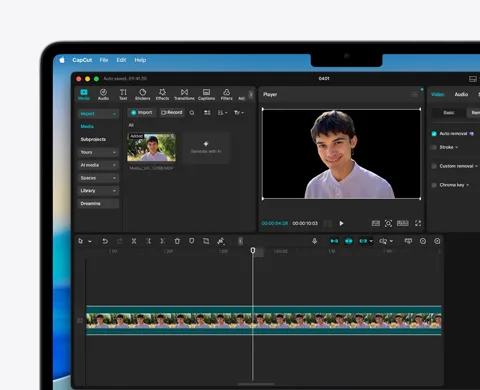Switch the media grid view layout
480x390 pixels.
click(207, 113)
